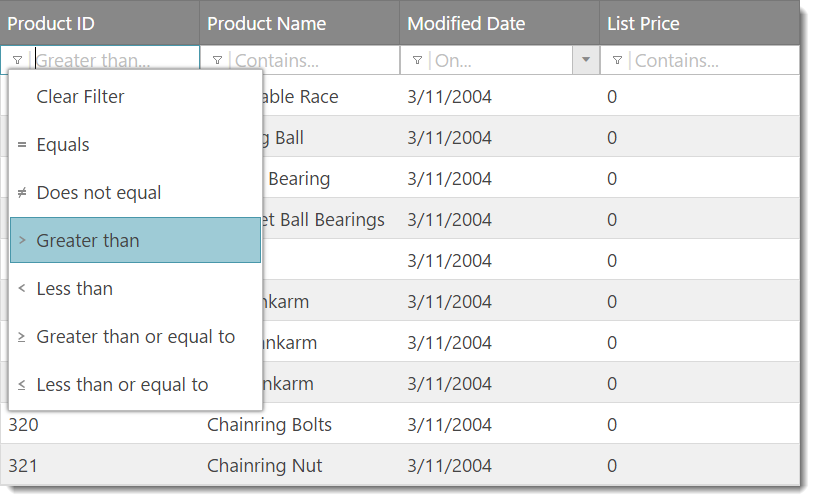Image resolution: width=815 pixels, height=501 pixels.
Task: Choose Equals filter operator
Action: point(63,145)
